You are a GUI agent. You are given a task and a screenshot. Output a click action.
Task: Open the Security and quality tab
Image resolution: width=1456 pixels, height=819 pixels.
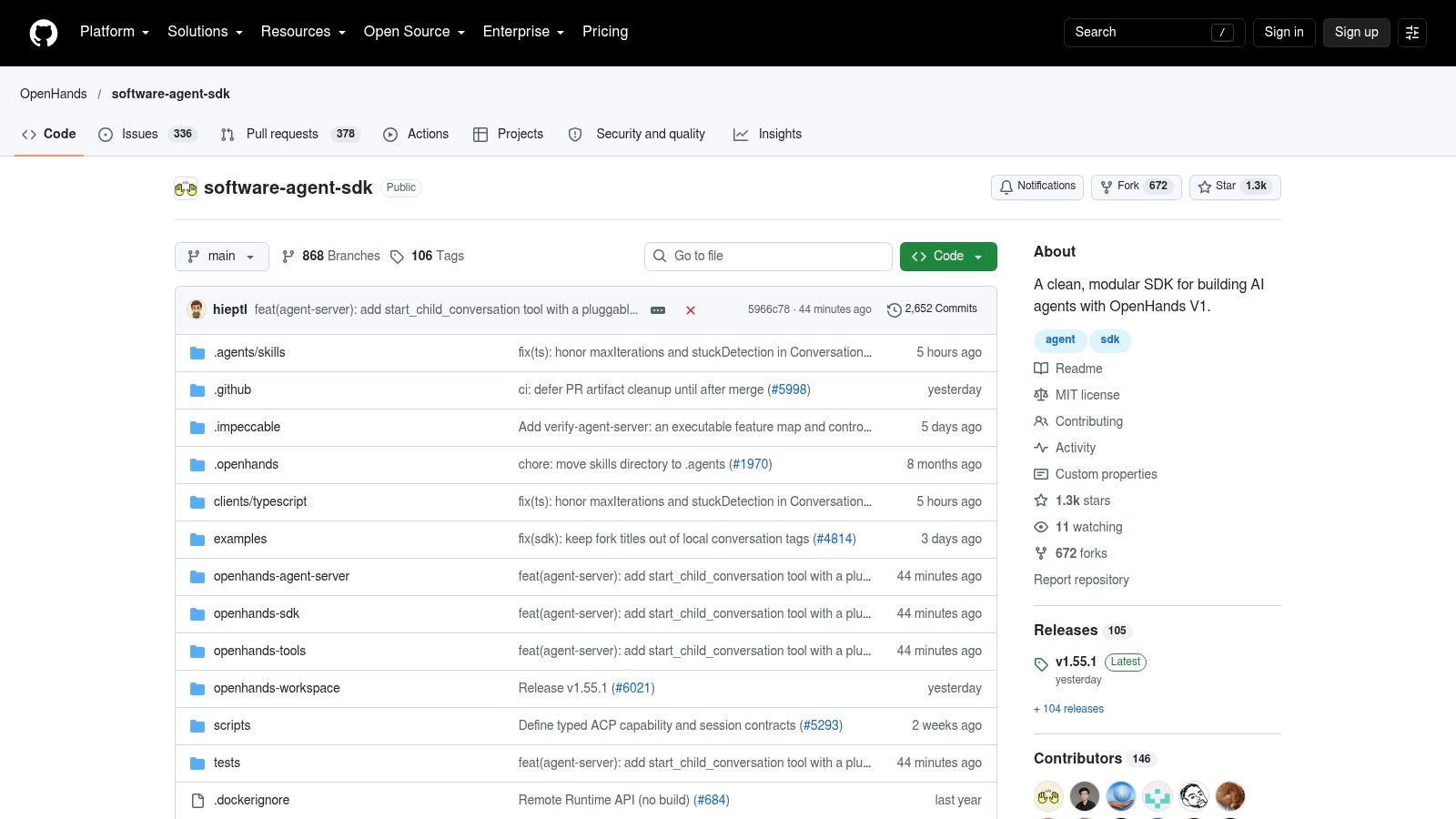pos(637,134)
